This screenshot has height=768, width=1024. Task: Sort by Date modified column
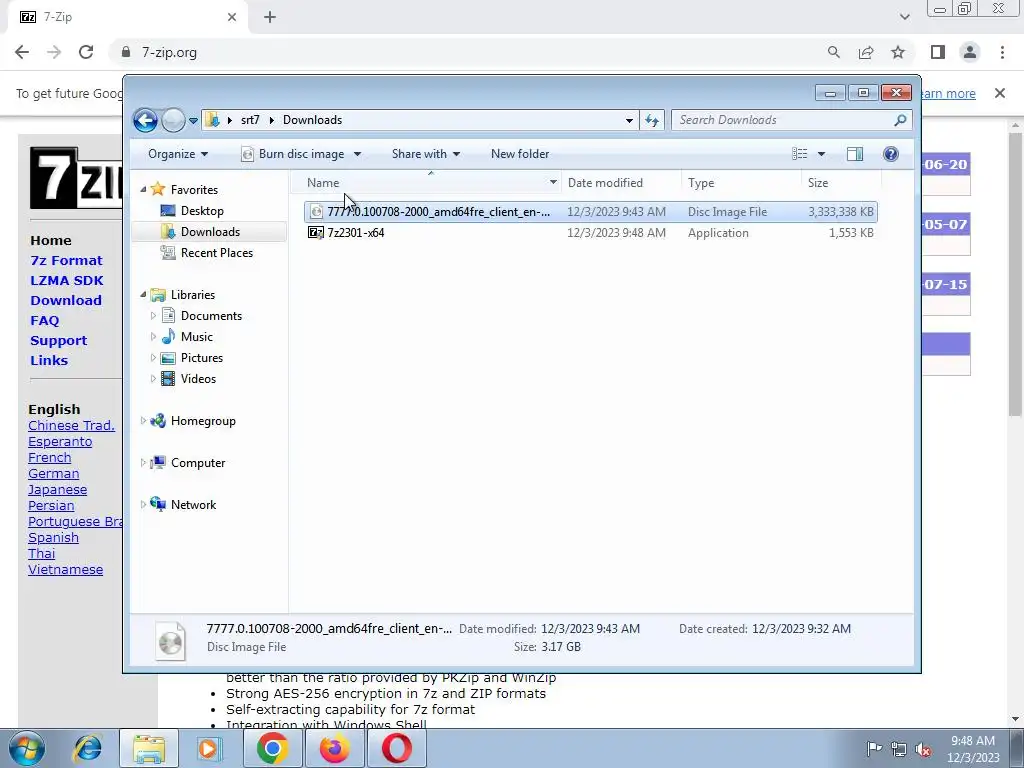coord(620,183)
